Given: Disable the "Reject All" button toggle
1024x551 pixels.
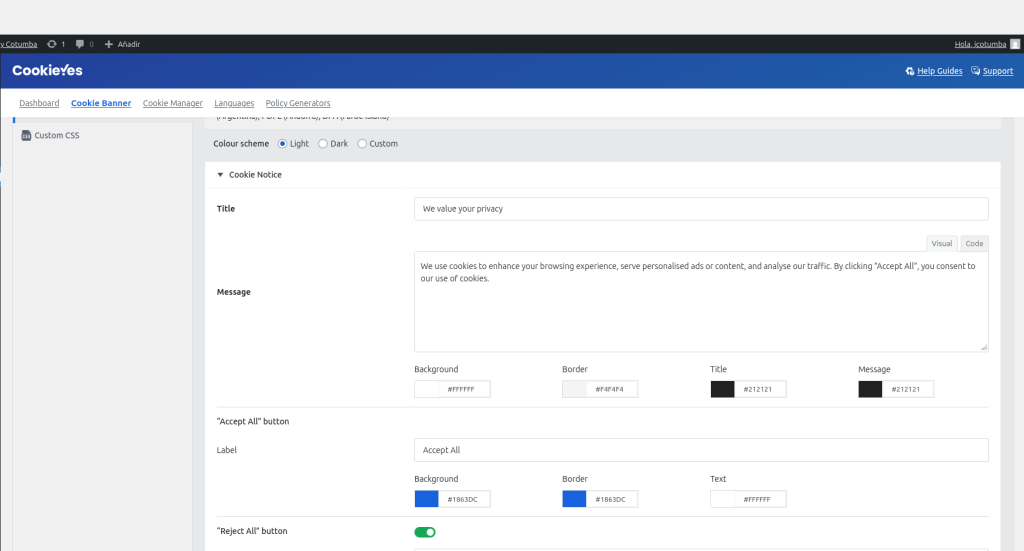Looking at the screenshot, I should point(425,532).
